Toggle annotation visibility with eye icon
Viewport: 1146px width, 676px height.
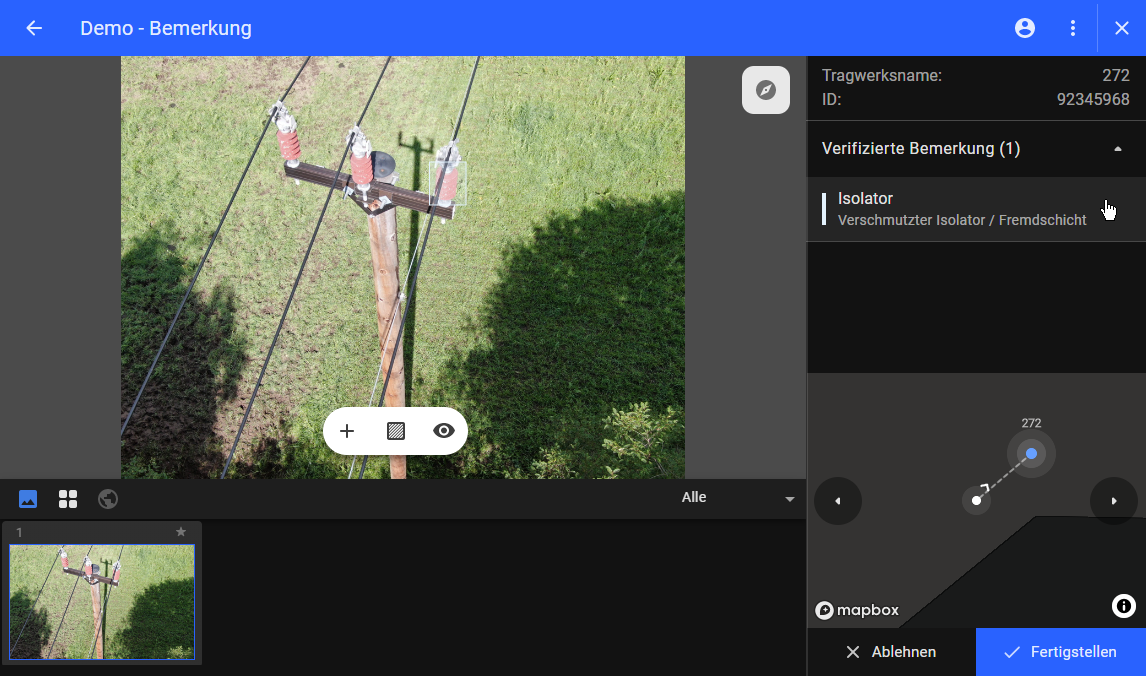(444, 431)
